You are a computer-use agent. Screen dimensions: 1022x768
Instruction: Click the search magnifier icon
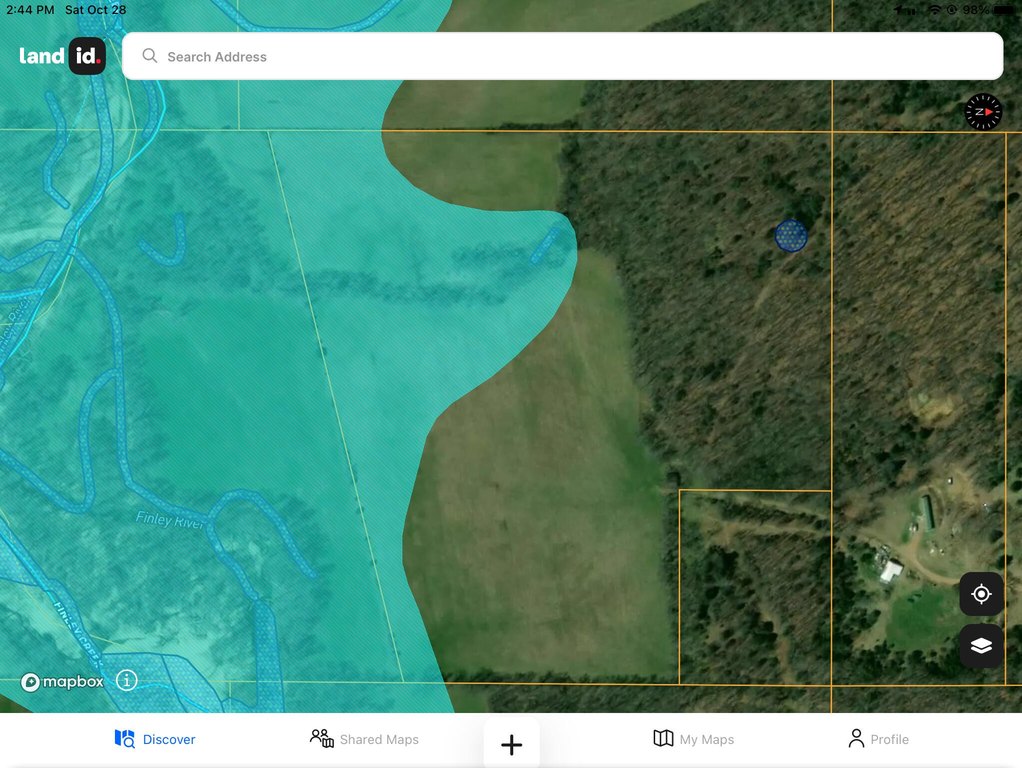pos(150,56)
